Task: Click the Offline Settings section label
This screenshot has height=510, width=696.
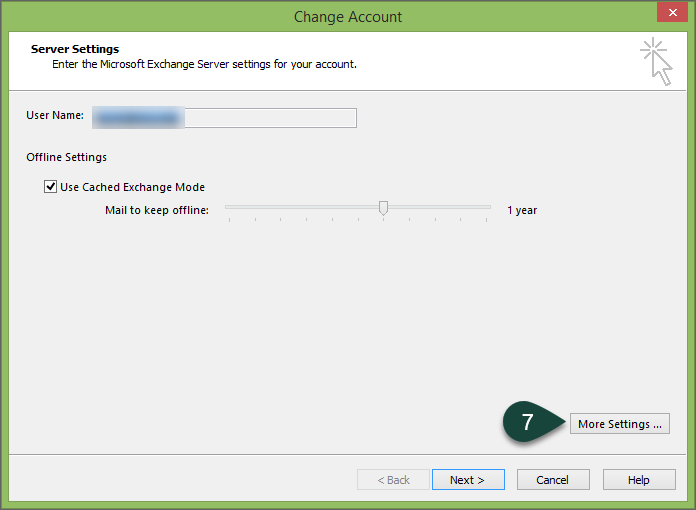Action: coord(66,157)
